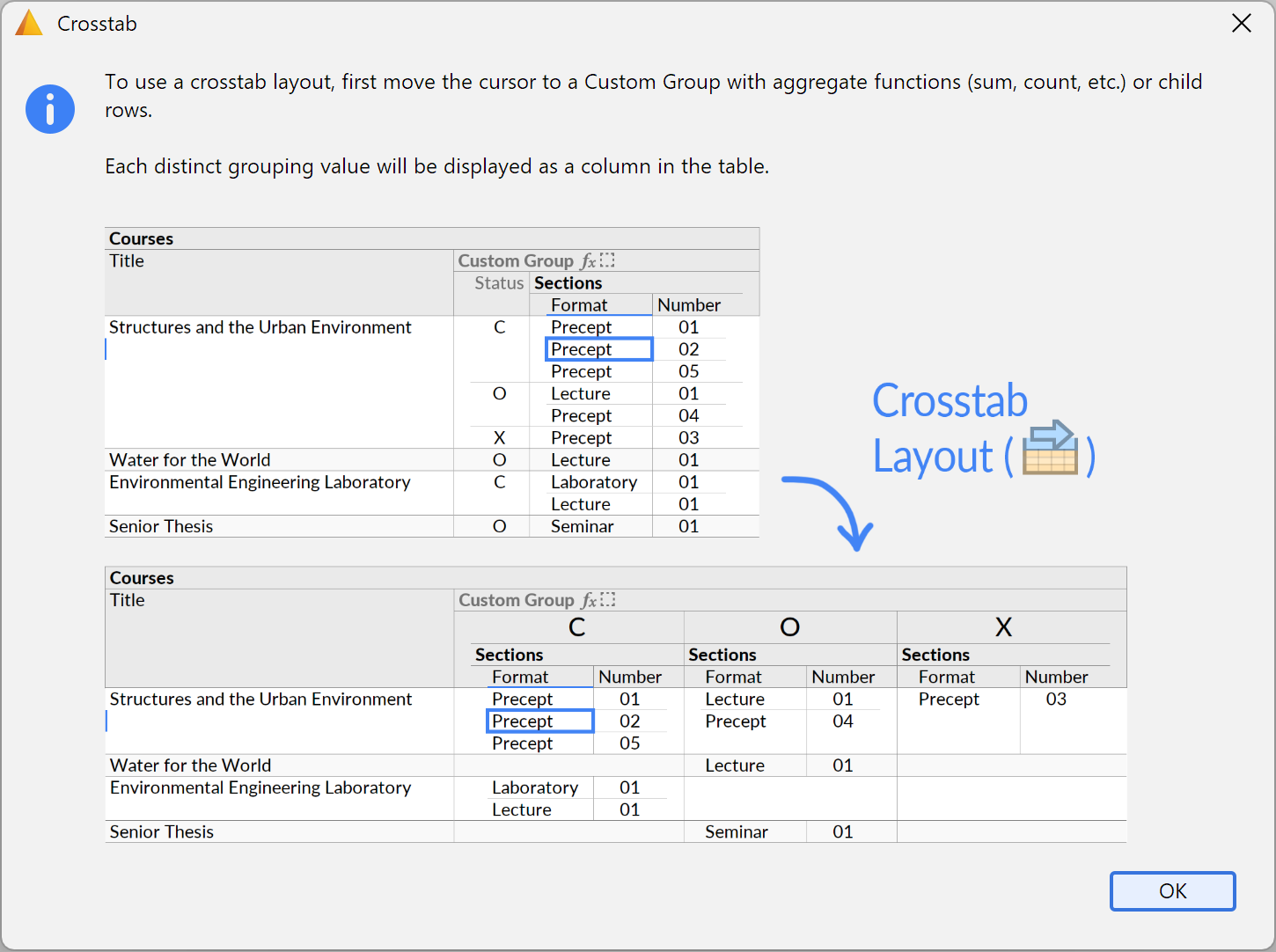Click 'Sections' heading in the top table
The image size is (1276, 952).
click(568, 283)
